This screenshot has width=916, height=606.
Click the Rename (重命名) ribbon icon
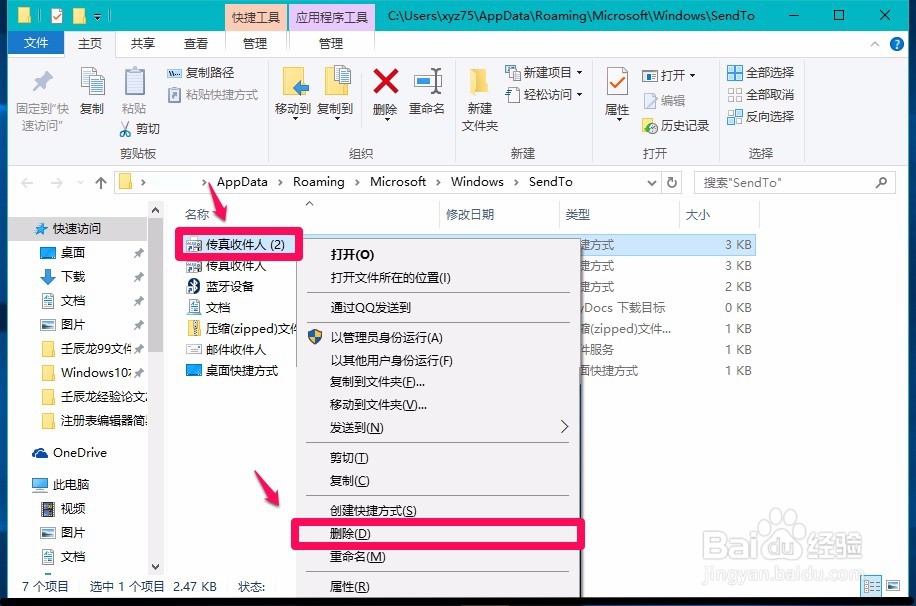pos(428,82)
